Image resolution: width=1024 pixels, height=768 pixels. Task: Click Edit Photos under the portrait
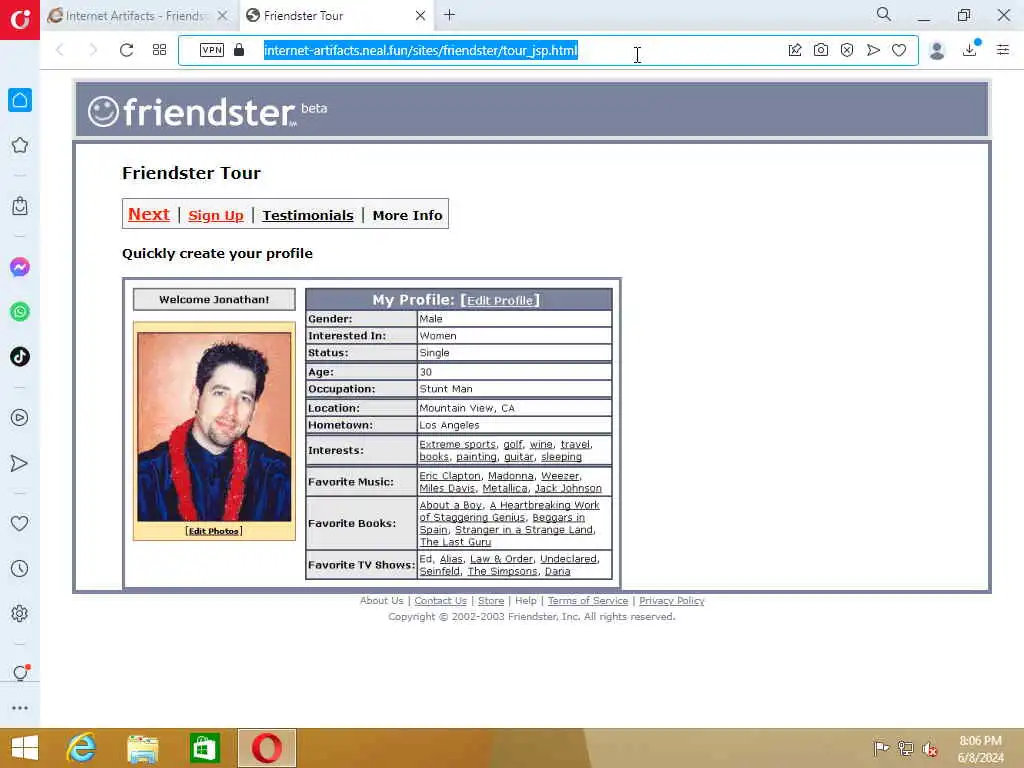214,531
